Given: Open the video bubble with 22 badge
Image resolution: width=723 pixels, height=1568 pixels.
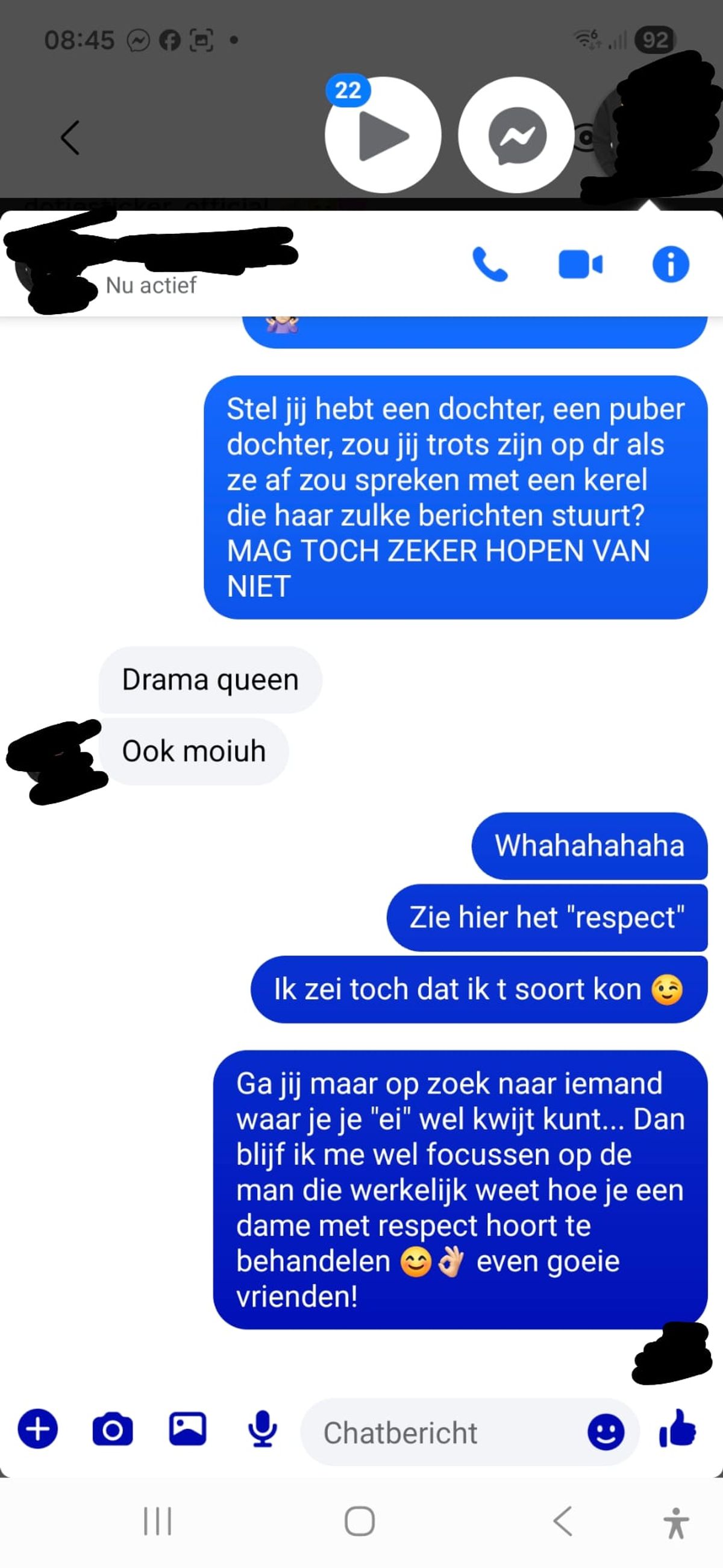Looking at the screenshot, I should click(x=383, y=135).
